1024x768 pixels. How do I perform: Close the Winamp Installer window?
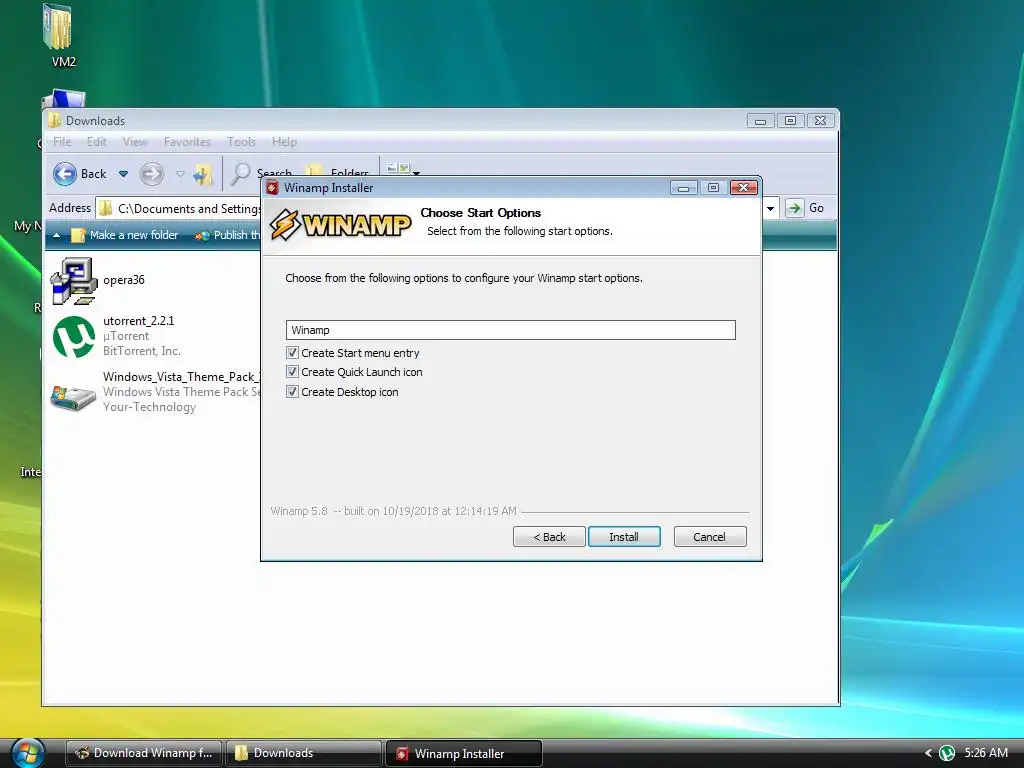click(x=743, y=188)
